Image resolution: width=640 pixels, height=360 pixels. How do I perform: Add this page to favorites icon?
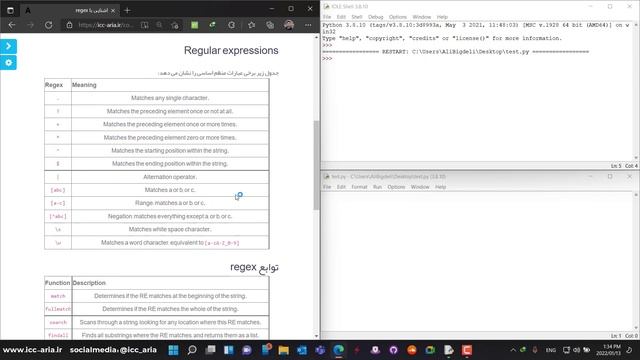point(175,25)
